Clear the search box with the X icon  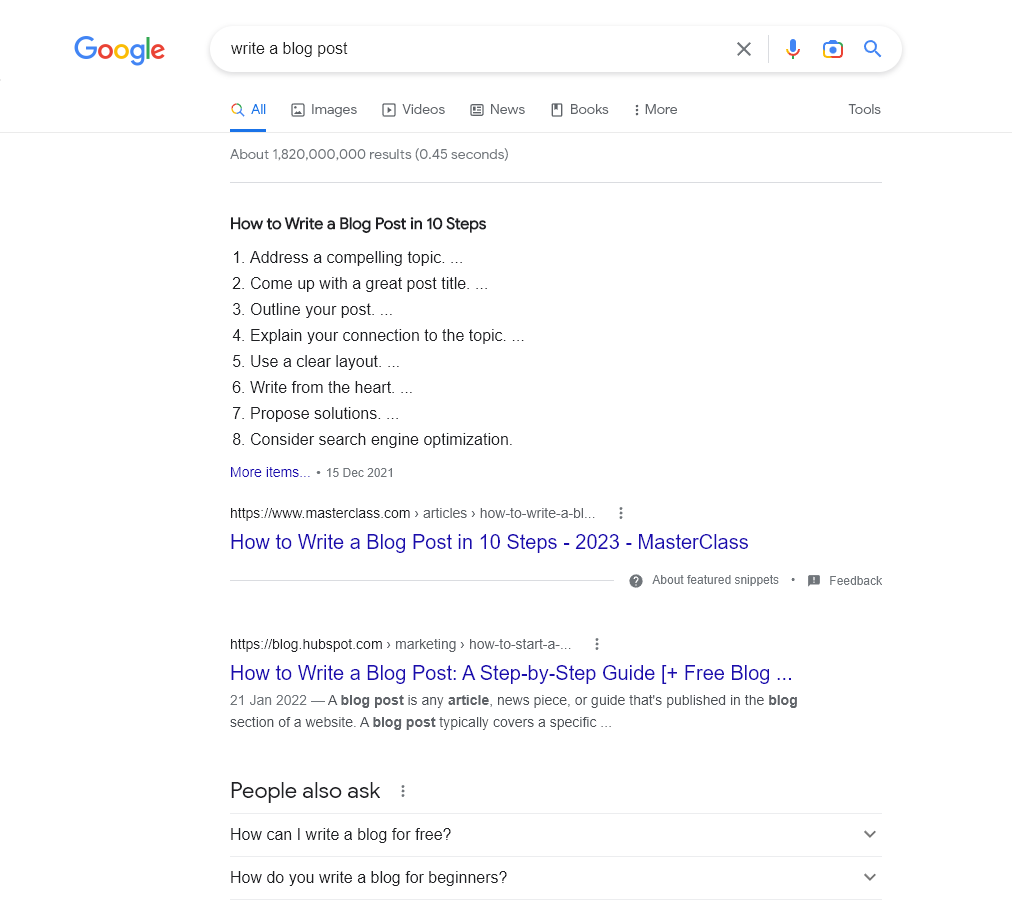pyautogui.click(x=743, y=48)
